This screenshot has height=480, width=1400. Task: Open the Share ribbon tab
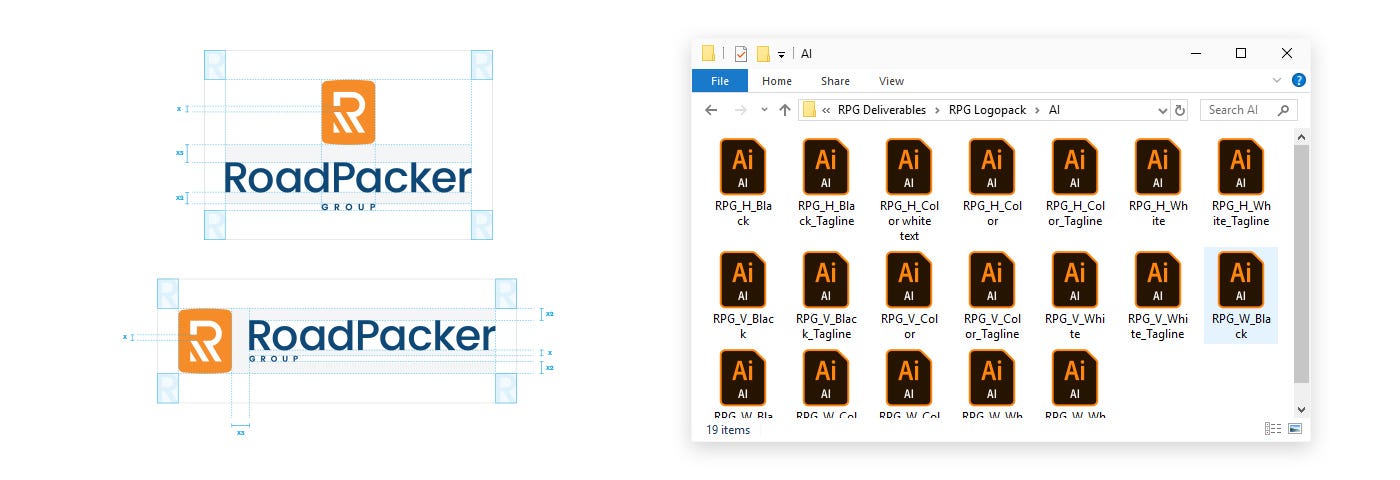pos(836,81)
